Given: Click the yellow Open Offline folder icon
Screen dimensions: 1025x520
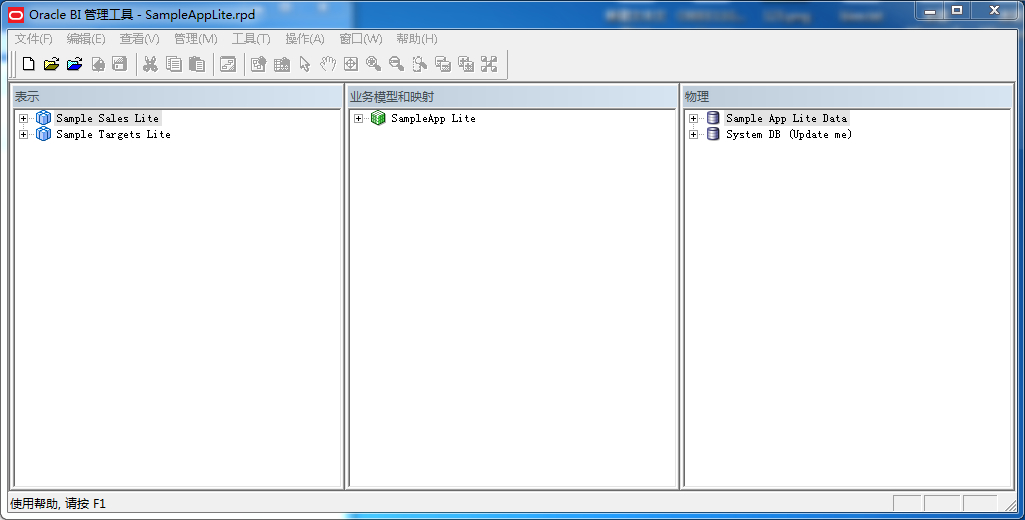Looking at the screenshot, I should (x=52, y=63).
